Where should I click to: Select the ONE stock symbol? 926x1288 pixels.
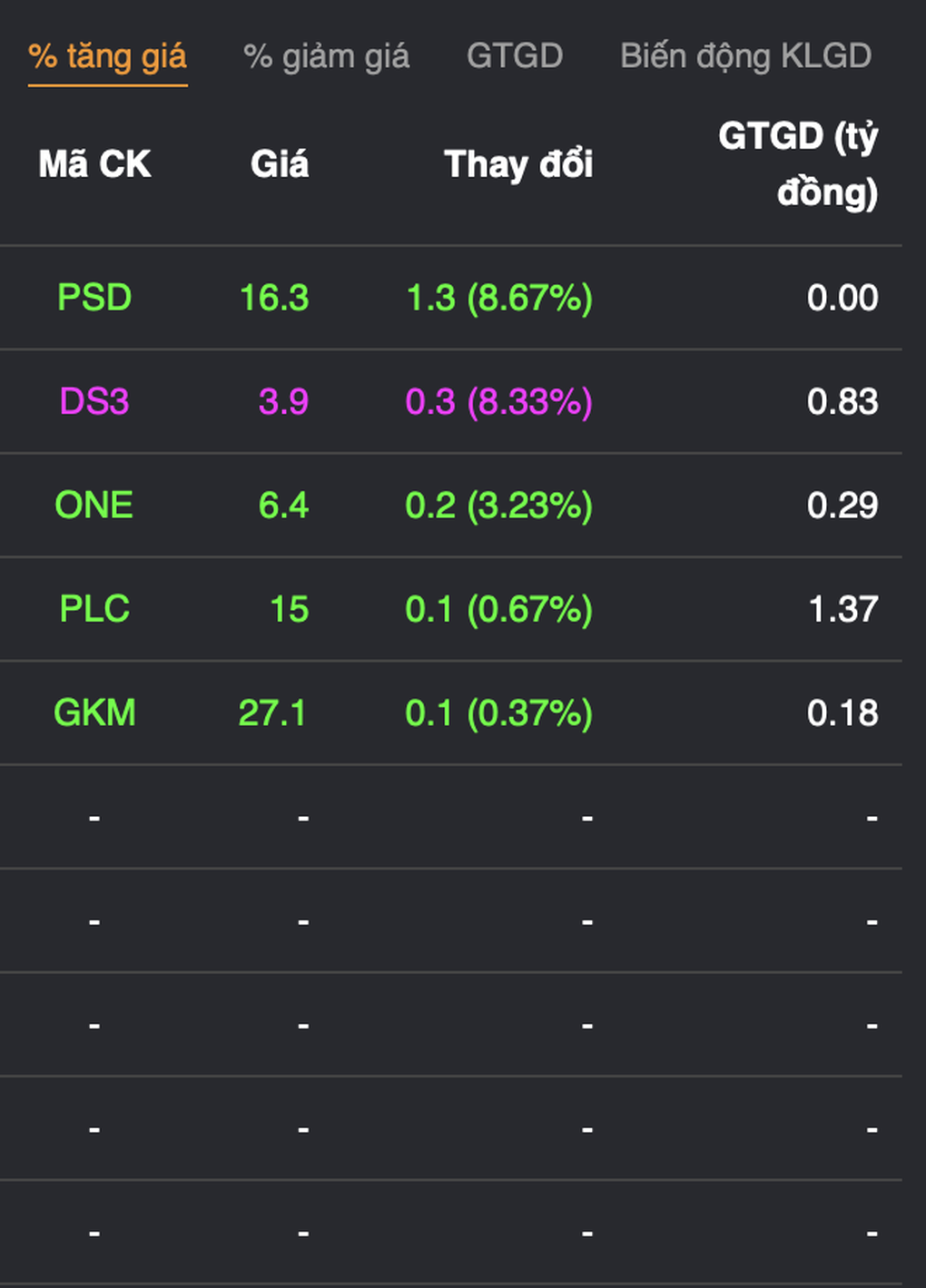pyautogui.click(x=94, y=505)
